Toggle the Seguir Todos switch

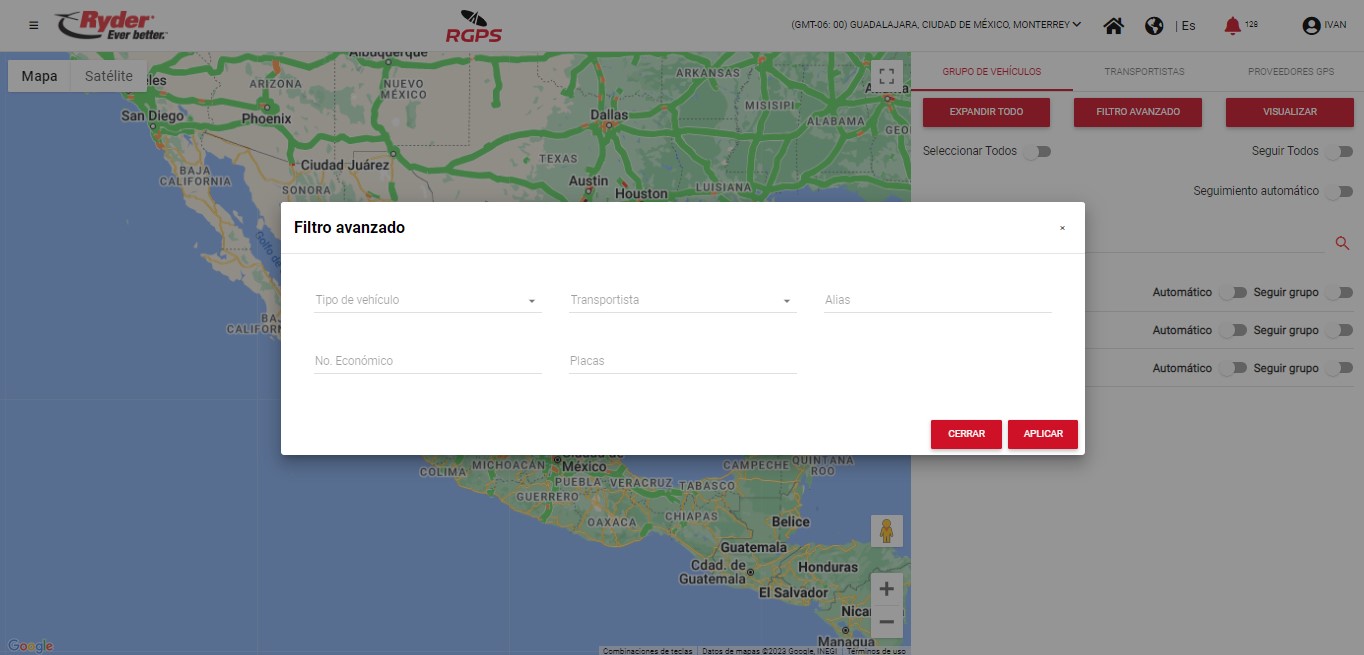[x=1339, y=152]
